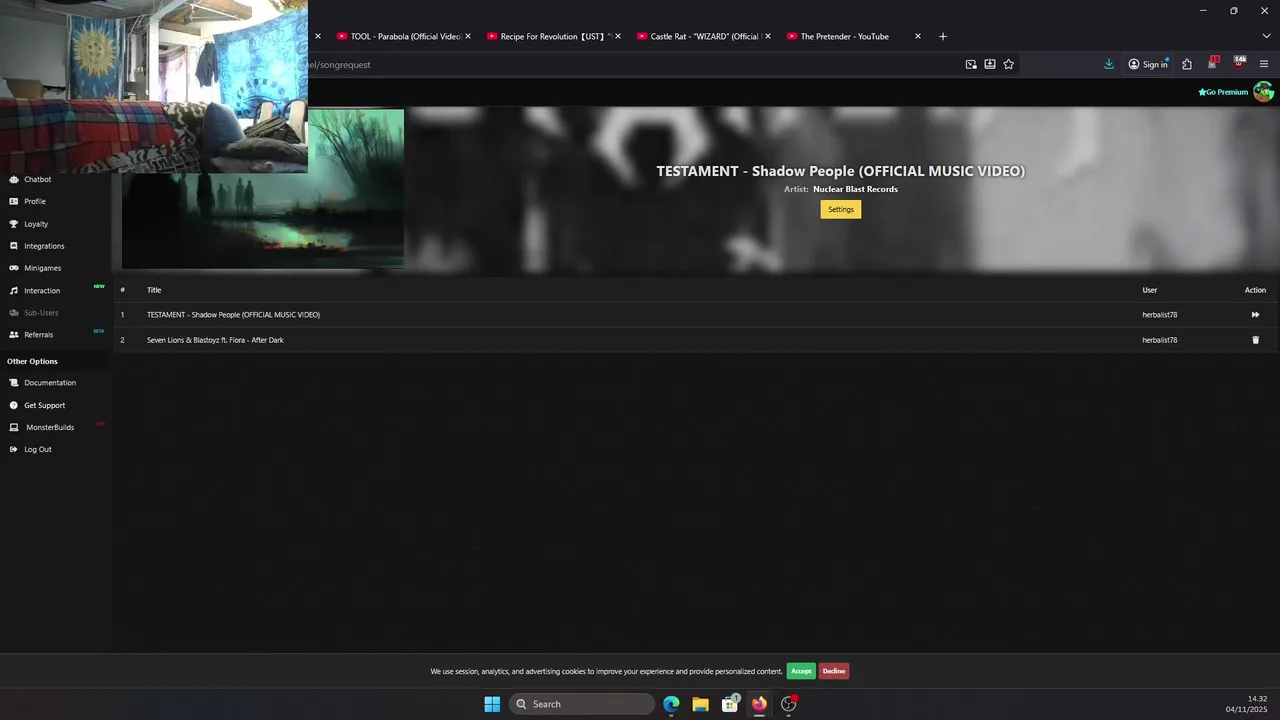Open Integrations in the sidebar
This screenshot has width=1280, height=720.
click(44, 246)
